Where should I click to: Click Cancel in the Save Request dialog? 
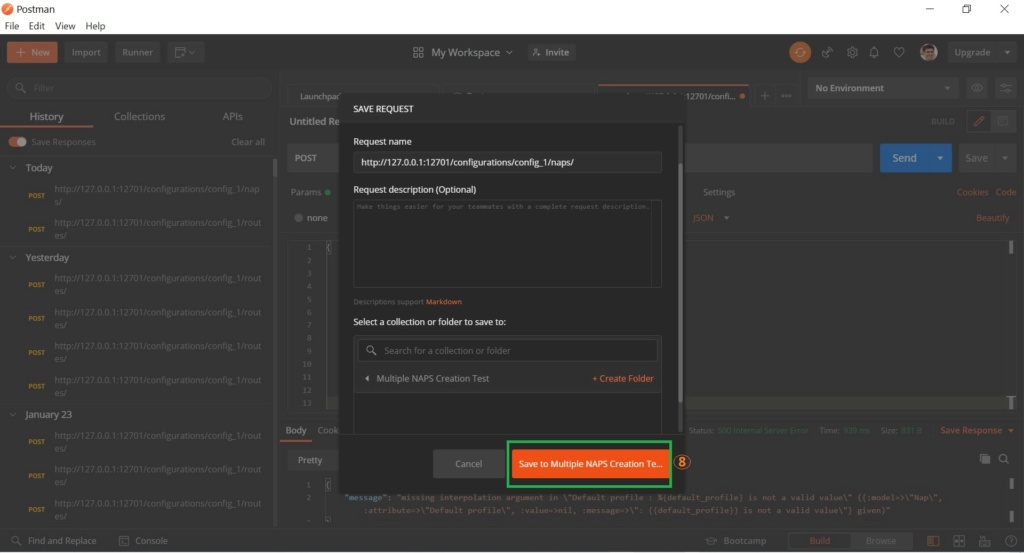[468, 464]
